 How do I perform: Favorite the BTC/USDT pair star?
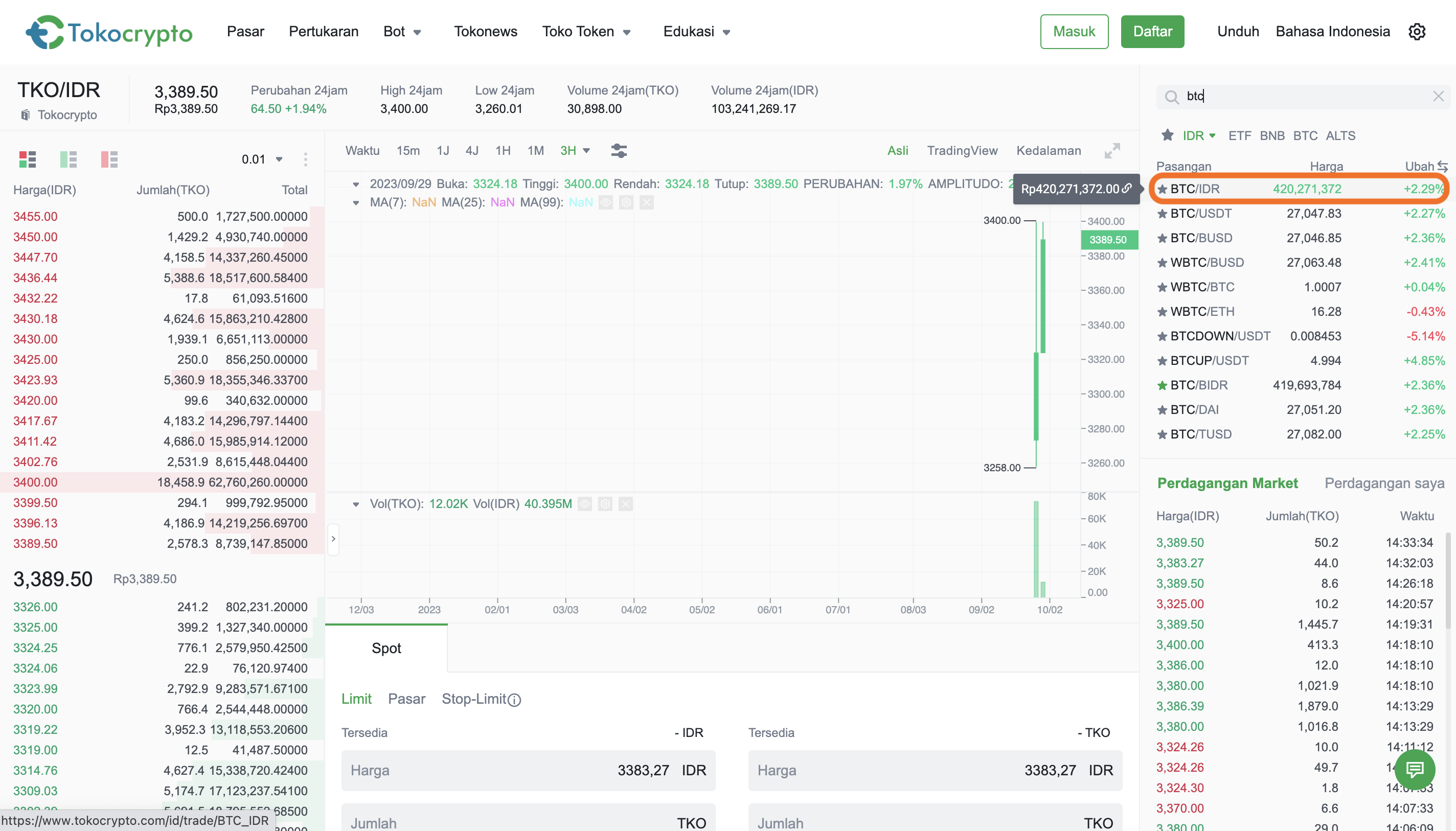point(1162,214)
